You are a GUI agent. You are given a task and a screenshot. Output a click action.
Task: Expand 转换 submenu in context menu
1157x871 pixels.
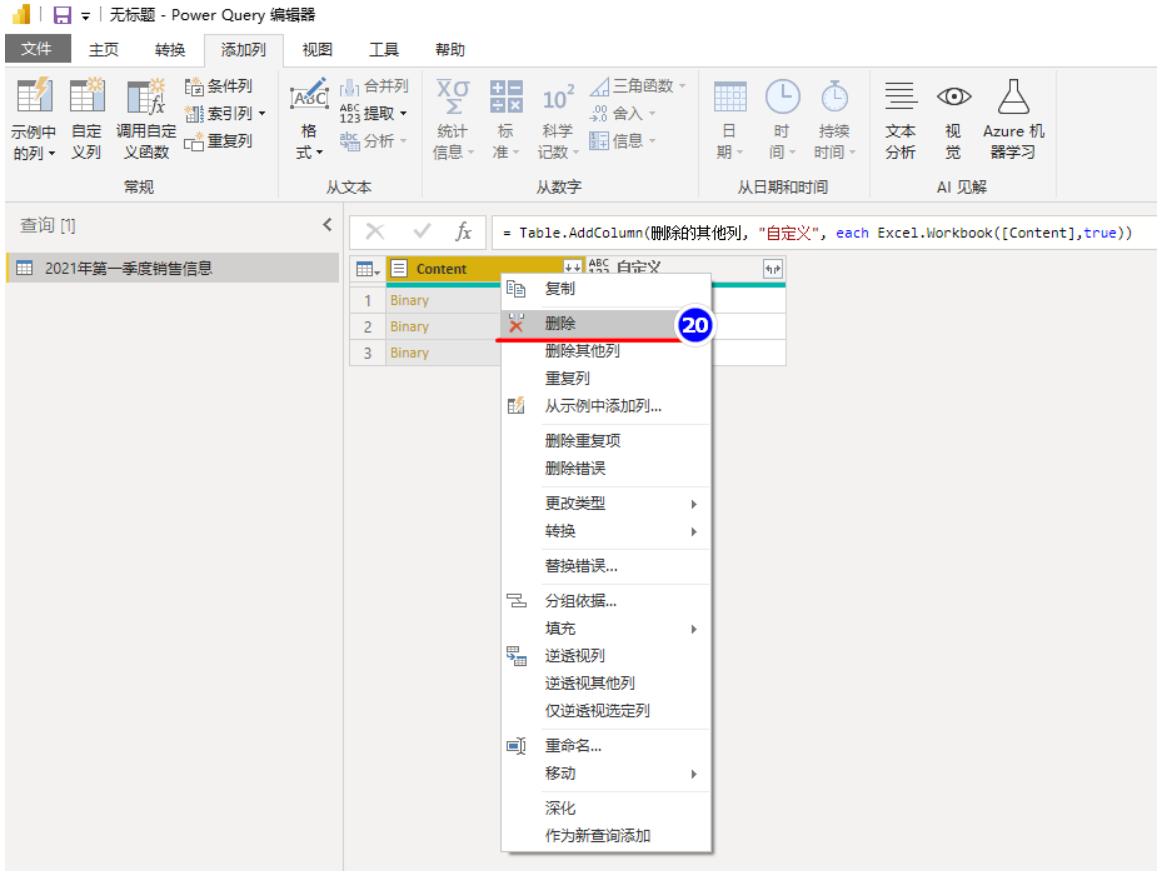[606, 531]
